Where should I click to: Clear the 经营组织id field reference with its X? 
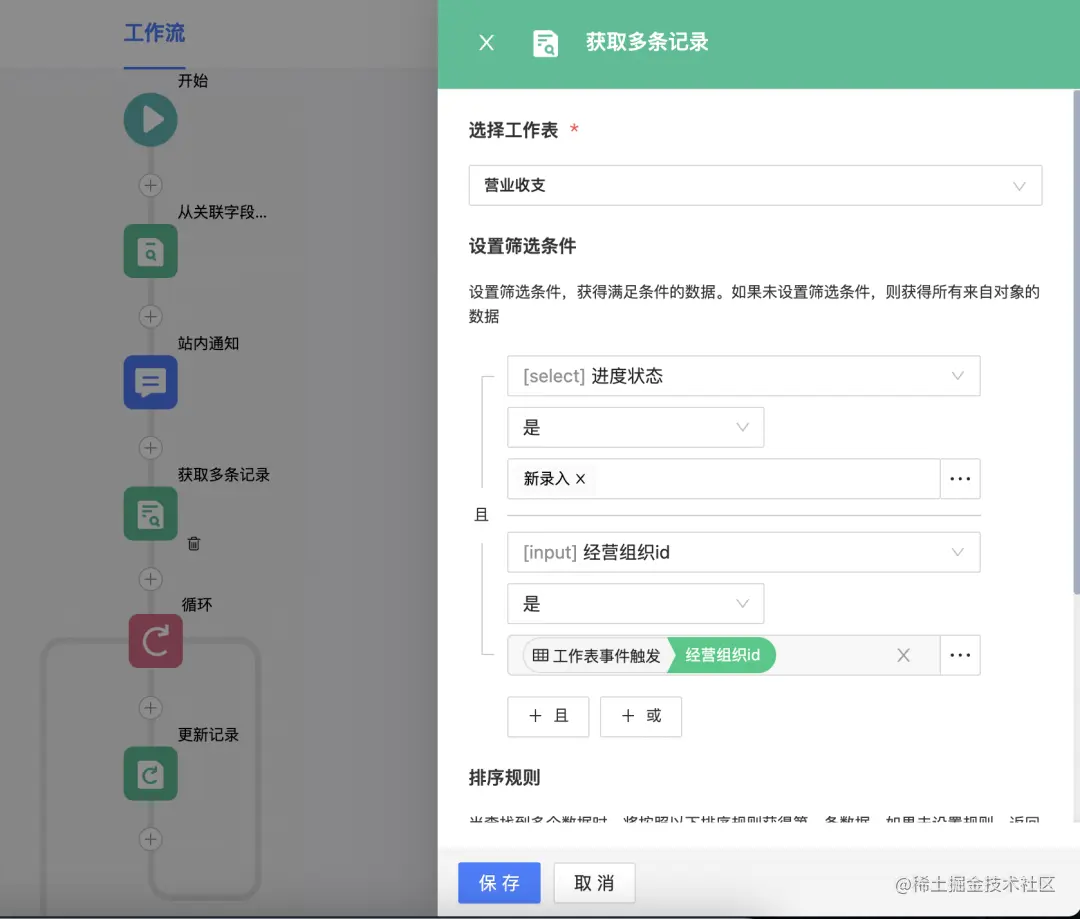(x=903, y=655)
